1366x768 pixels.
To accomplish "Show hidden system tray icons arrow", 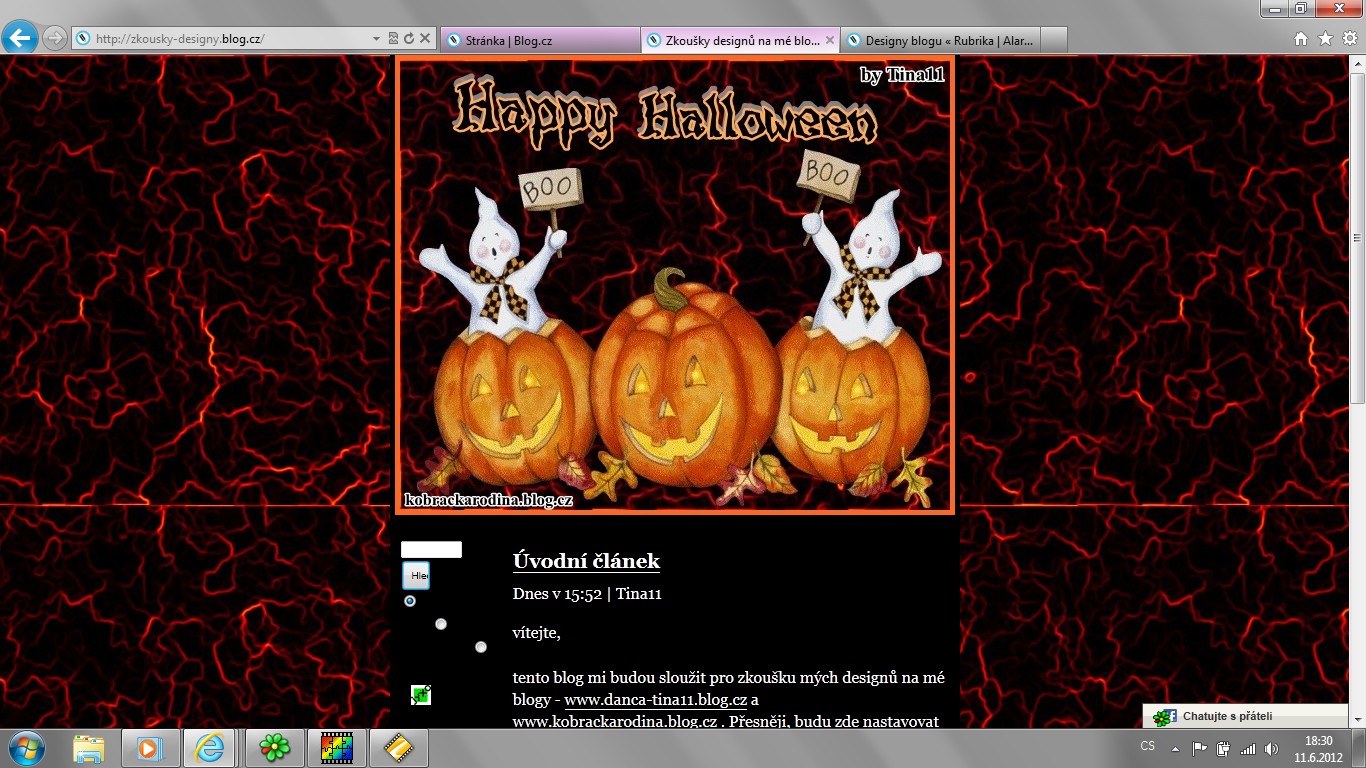I will (x=1176, y=748).
